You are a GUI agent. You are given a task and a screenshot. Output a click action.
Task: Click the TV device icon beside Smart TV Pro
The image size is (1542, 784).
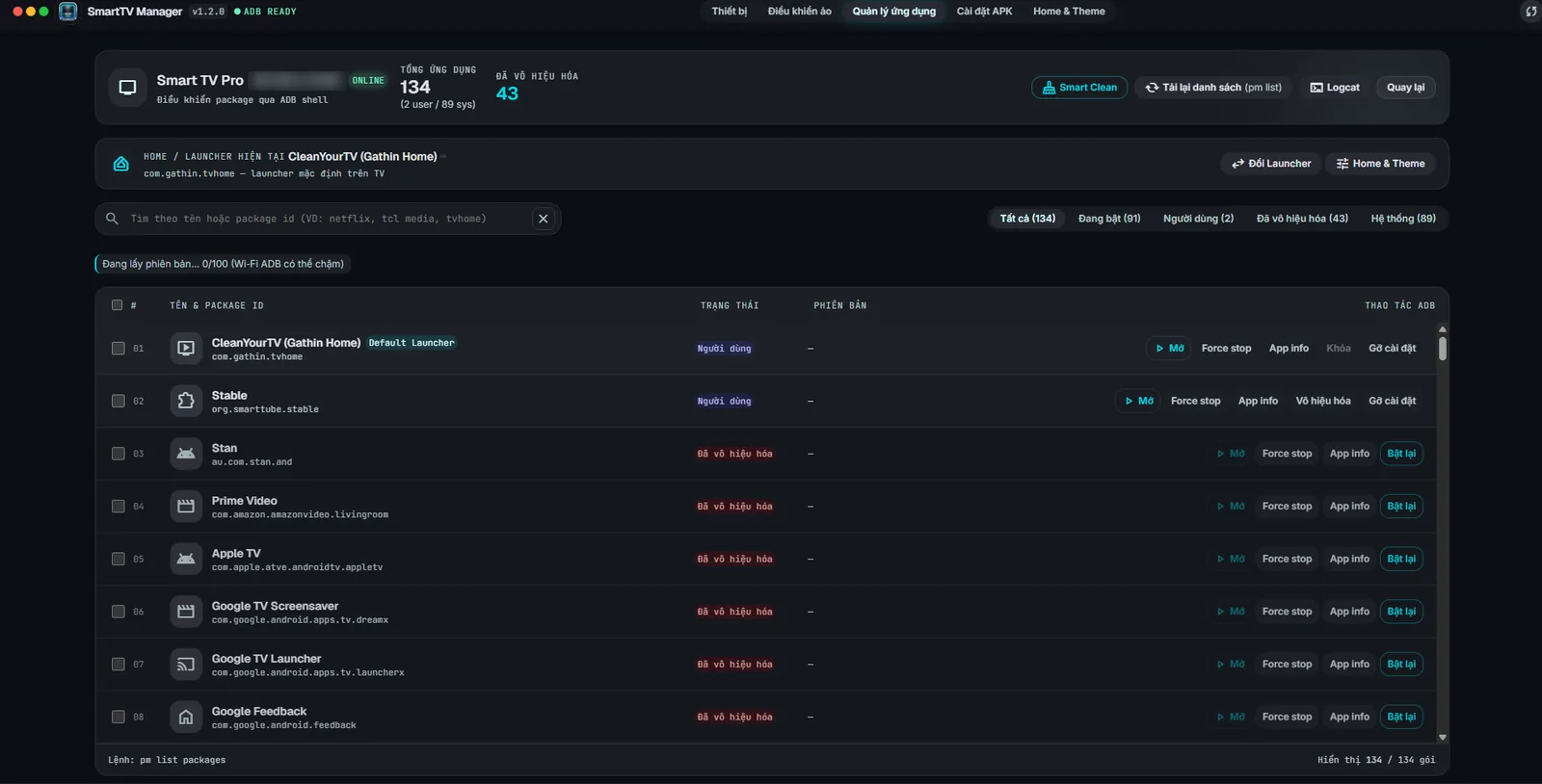127,88
